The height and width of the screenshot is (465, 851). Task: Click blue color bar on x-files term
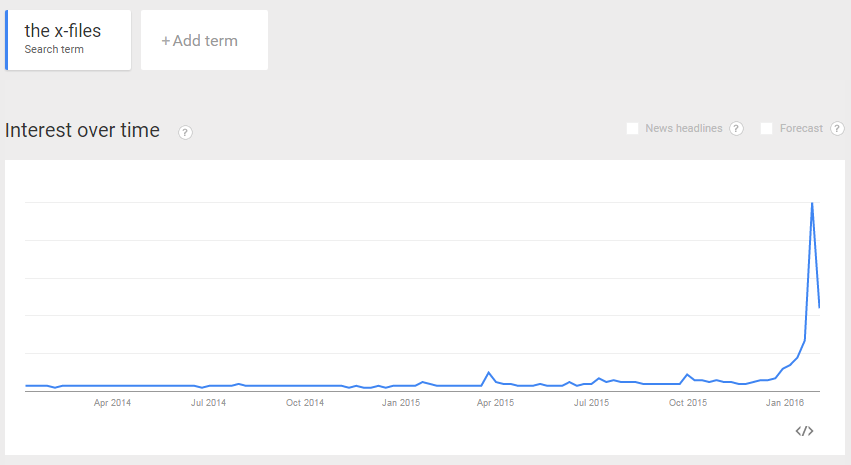click(x=6, y=40)
